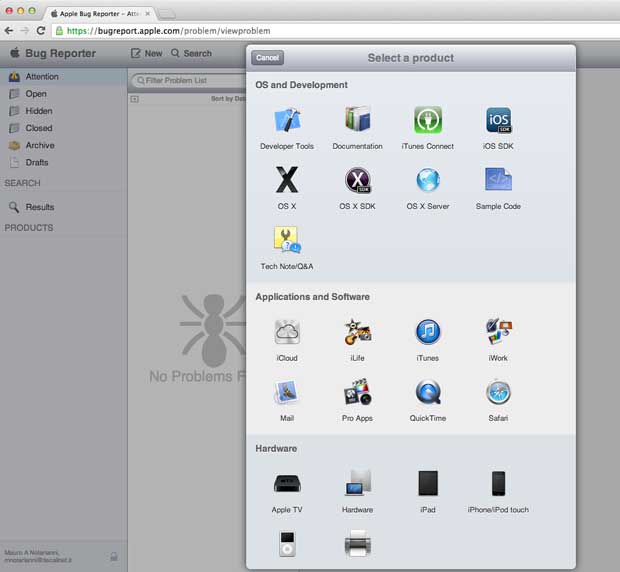The width and height of the screenshot is (620, 572).
Task: Pick the OS X SDK product
Action: (357, 180)
